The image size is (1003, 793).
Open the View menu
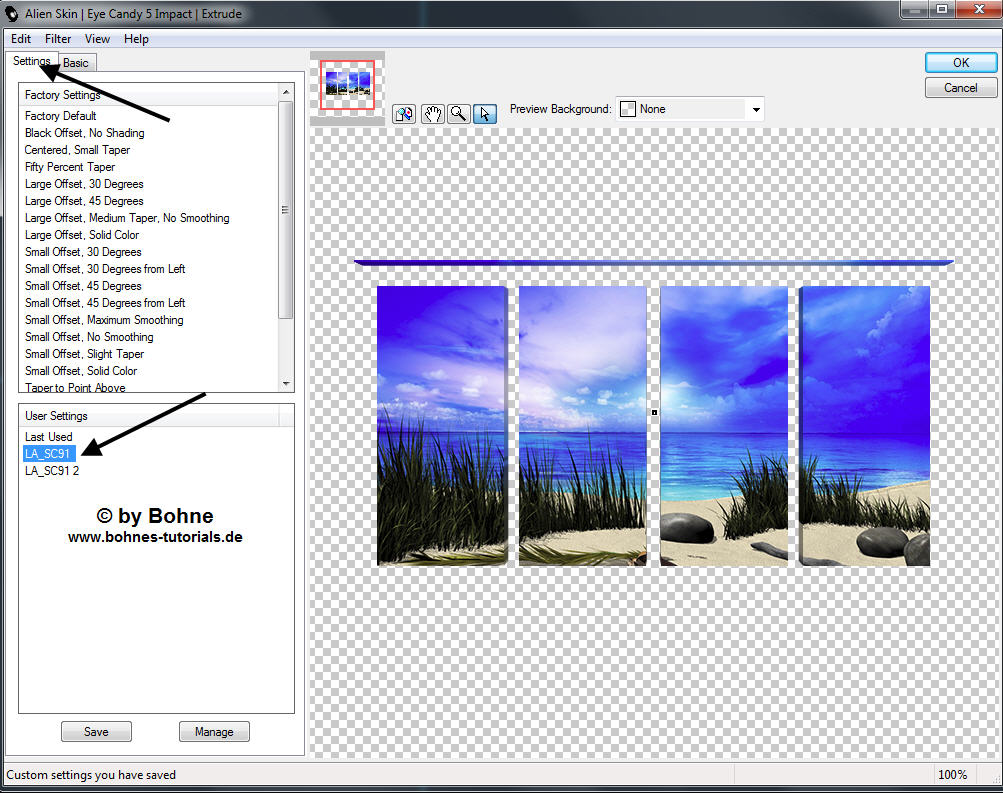(x=97, y=39)
